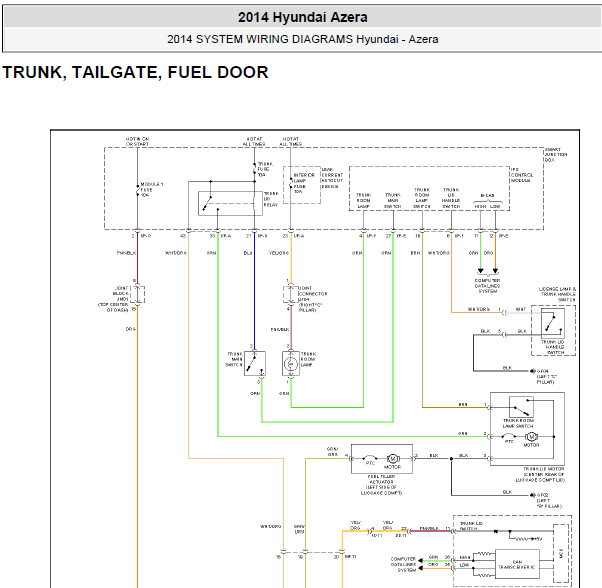Click the fuel filler actuator PTC symbol
Image resolution: width=602 pixels, height=588 pixels.
click(370, 458)
